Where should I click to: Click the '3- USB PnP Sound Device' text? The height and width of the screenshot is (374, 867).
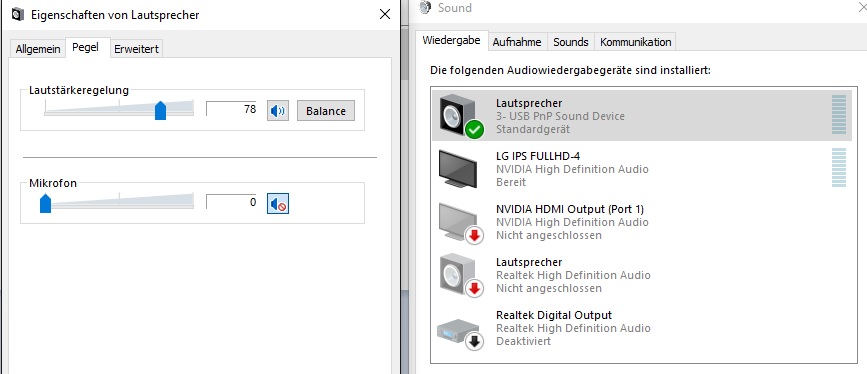pos(560,116)
